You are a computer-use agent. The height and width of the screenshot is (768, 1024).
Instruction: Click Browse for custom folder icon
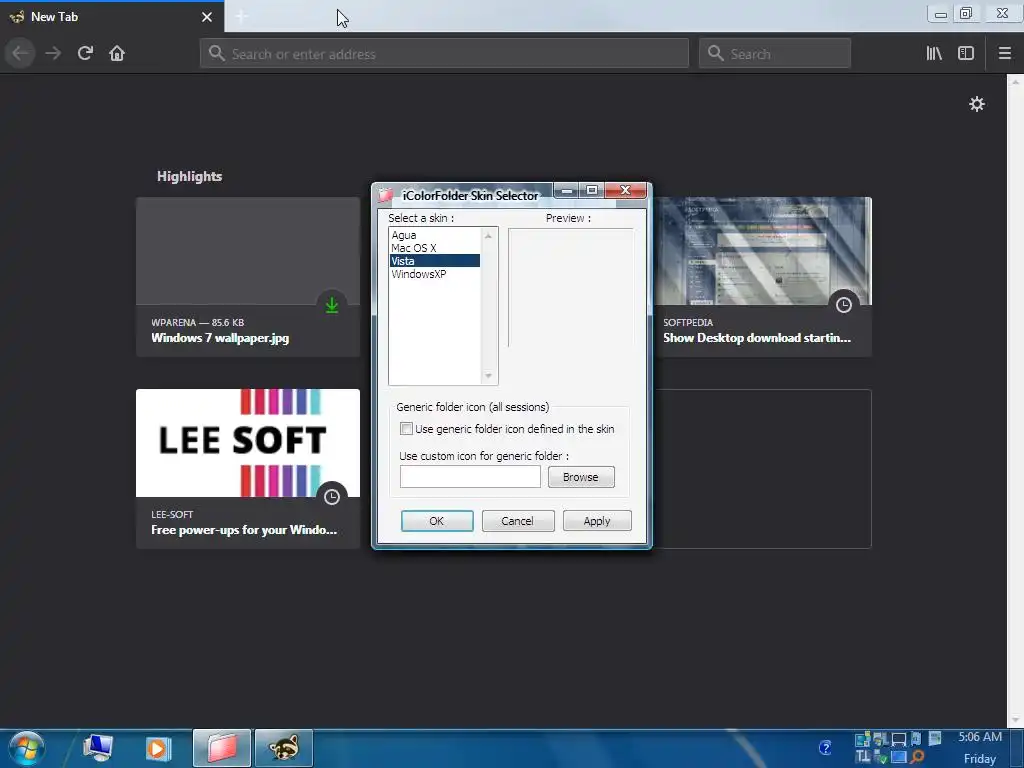coord(581,477)
